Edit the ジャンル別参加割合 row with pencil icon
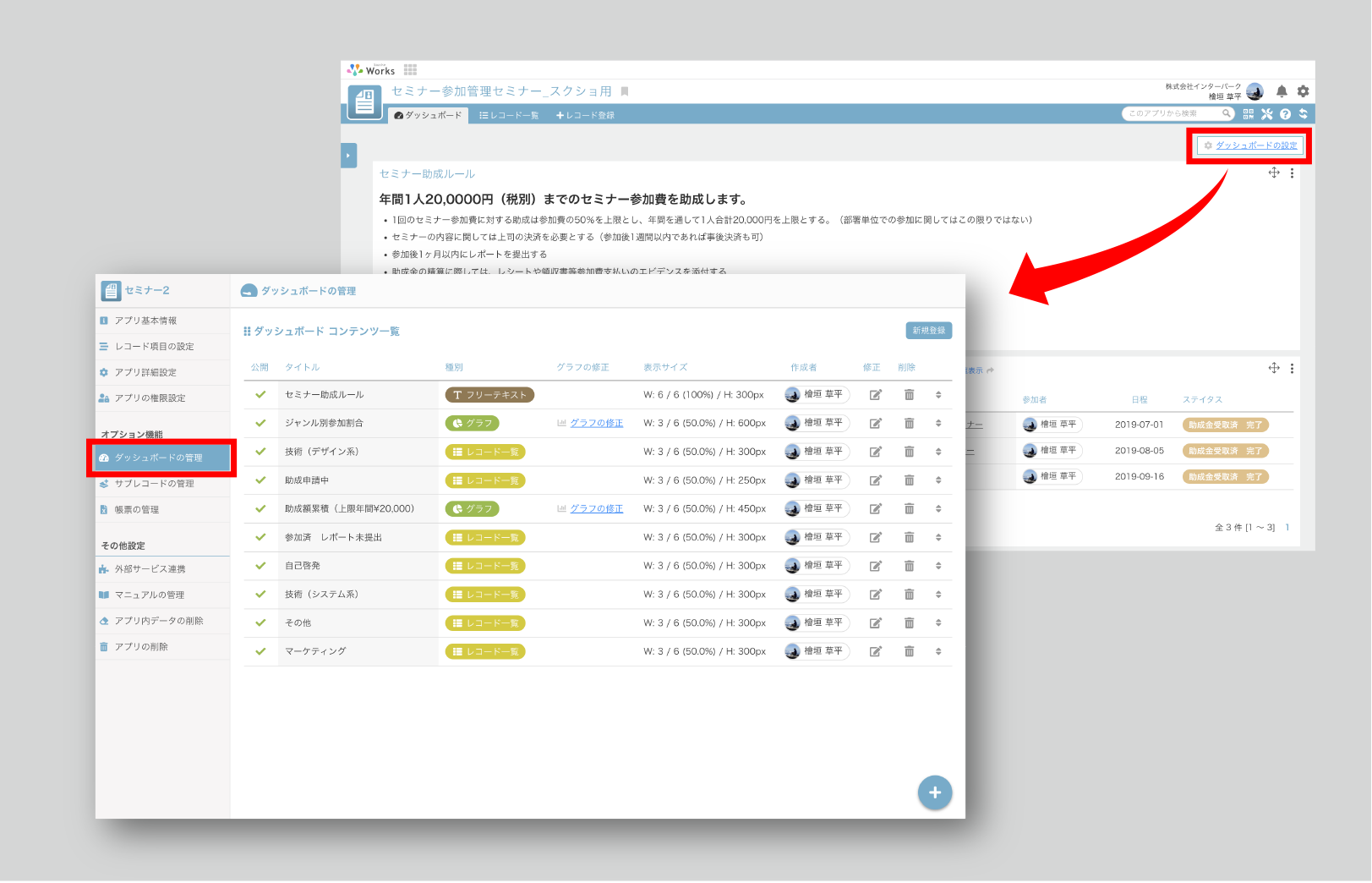 pyautogui.click(x=876, y=424)
